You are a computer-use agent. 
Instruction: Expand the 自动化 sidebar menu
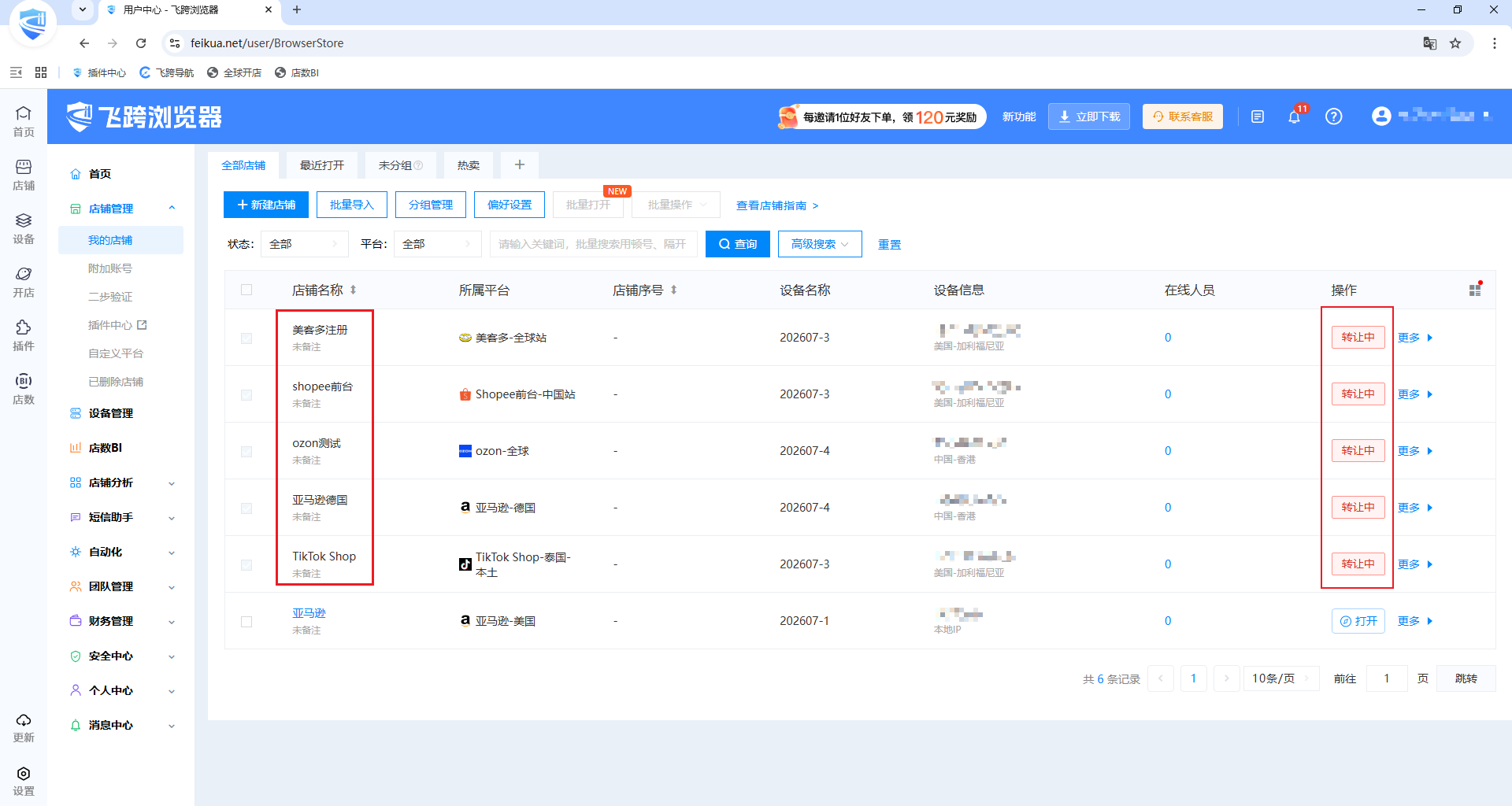pos(121,552)
